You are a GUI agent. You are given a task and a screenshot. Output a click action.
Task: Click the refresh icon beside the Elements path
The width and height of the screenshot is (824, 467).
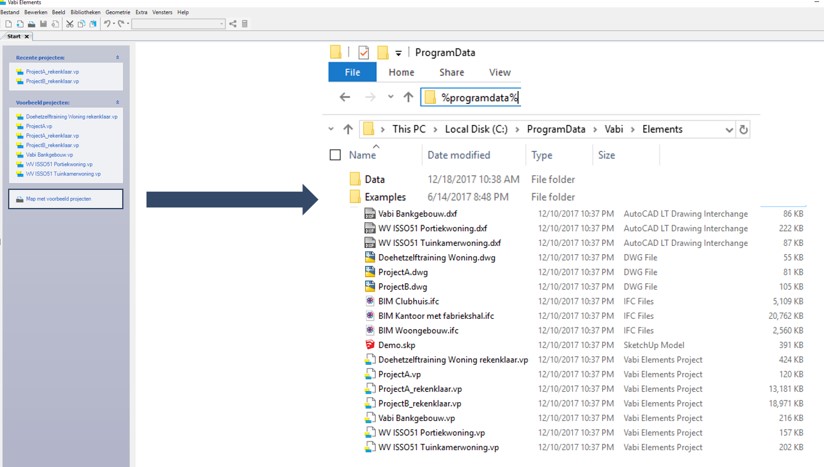(743, 129)
